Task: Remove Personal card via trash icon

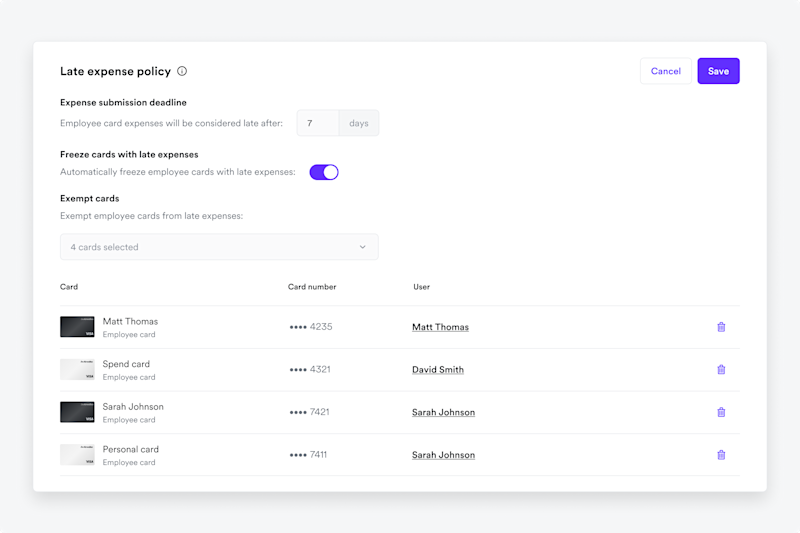Action: point(721,455)
